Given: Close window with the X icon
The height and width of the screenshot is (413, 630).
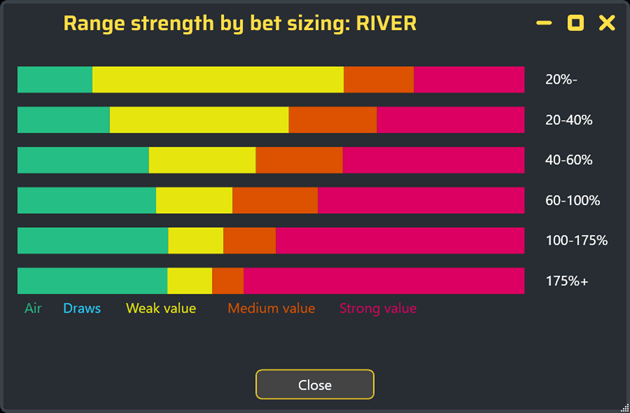Looking at the screenshot, I should pyautogui.click(x=607, y=23).
